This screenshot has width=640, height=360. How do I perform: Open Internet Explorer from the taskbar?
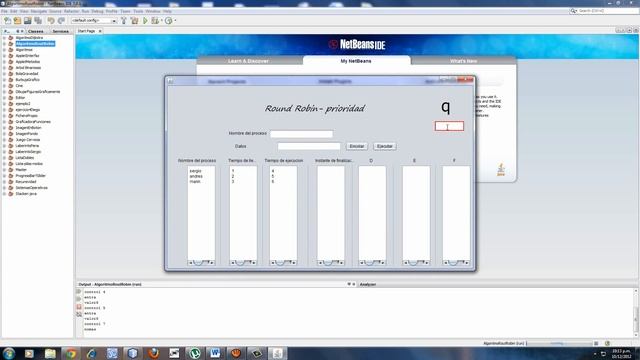coord(91,353)
